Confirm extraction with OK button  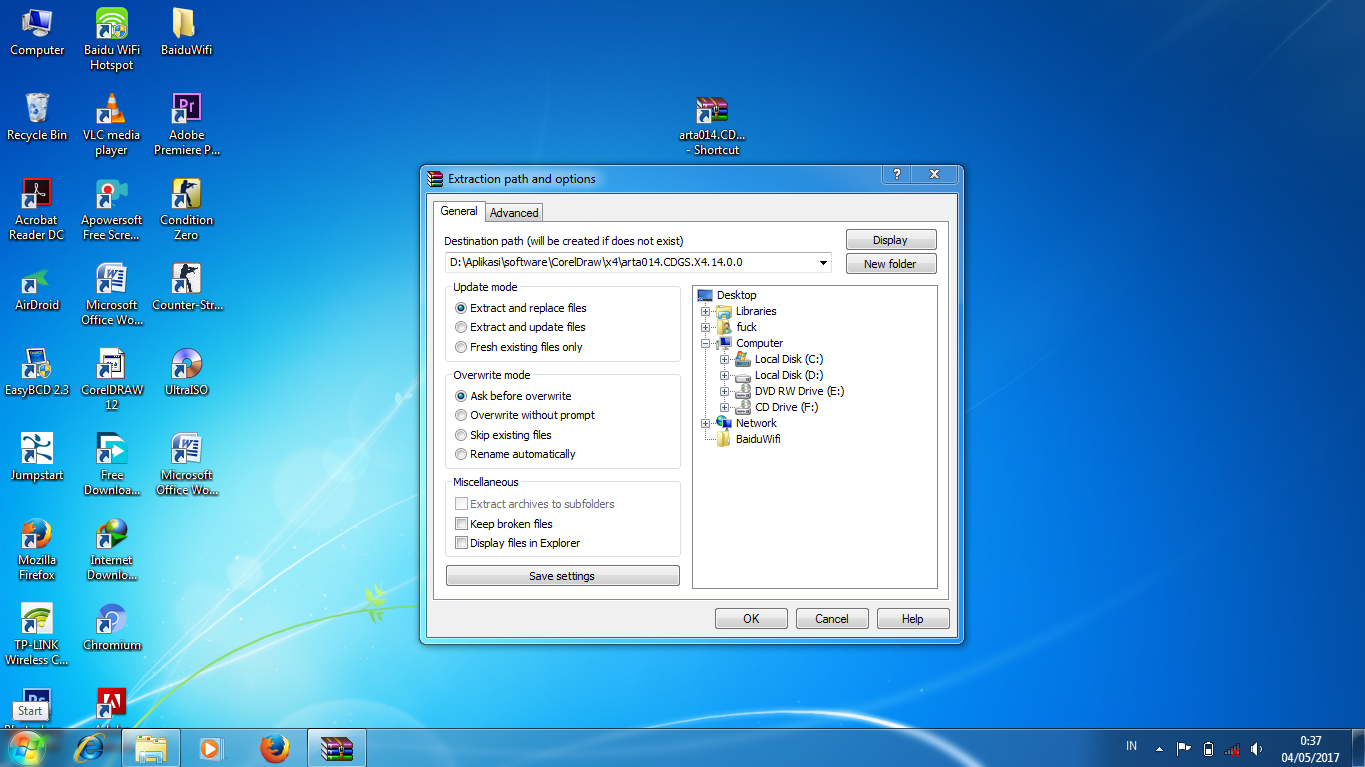click(x=751, y=619)
